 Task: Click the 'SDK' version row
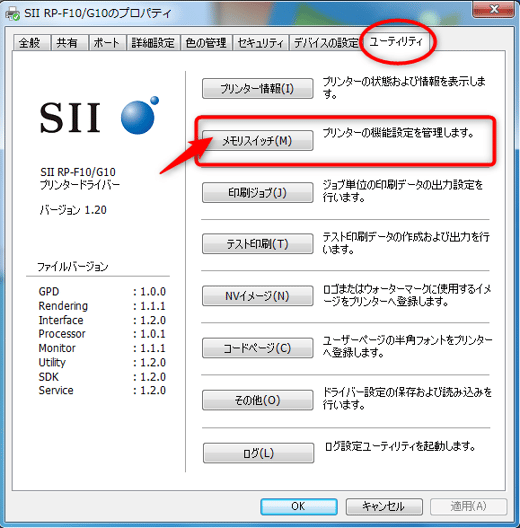point(102,377)
